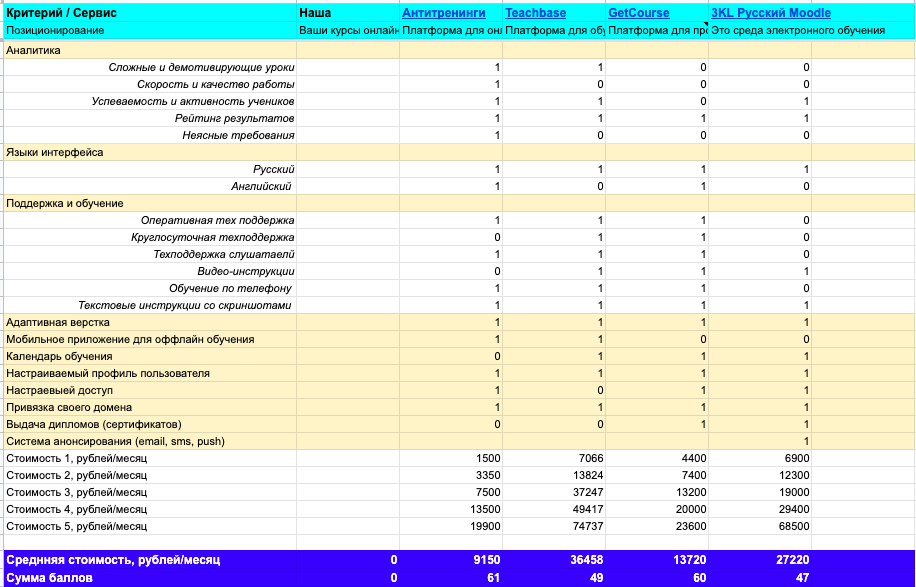Select Teachbase Стоимость 5 value 74737

point(554,526)
